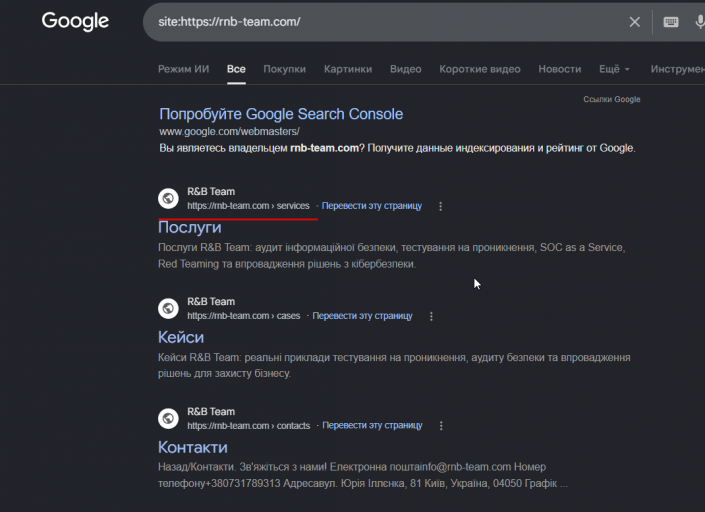Click the globe favicon of the cases result
Screen dimensions: 705x512
click(169, 308)
